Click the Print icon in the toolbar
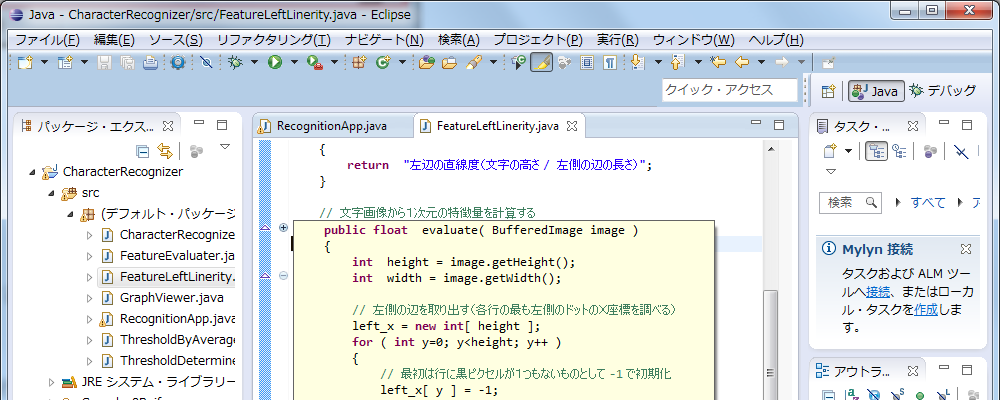The image size is (1000, 400). coord(150,62)
